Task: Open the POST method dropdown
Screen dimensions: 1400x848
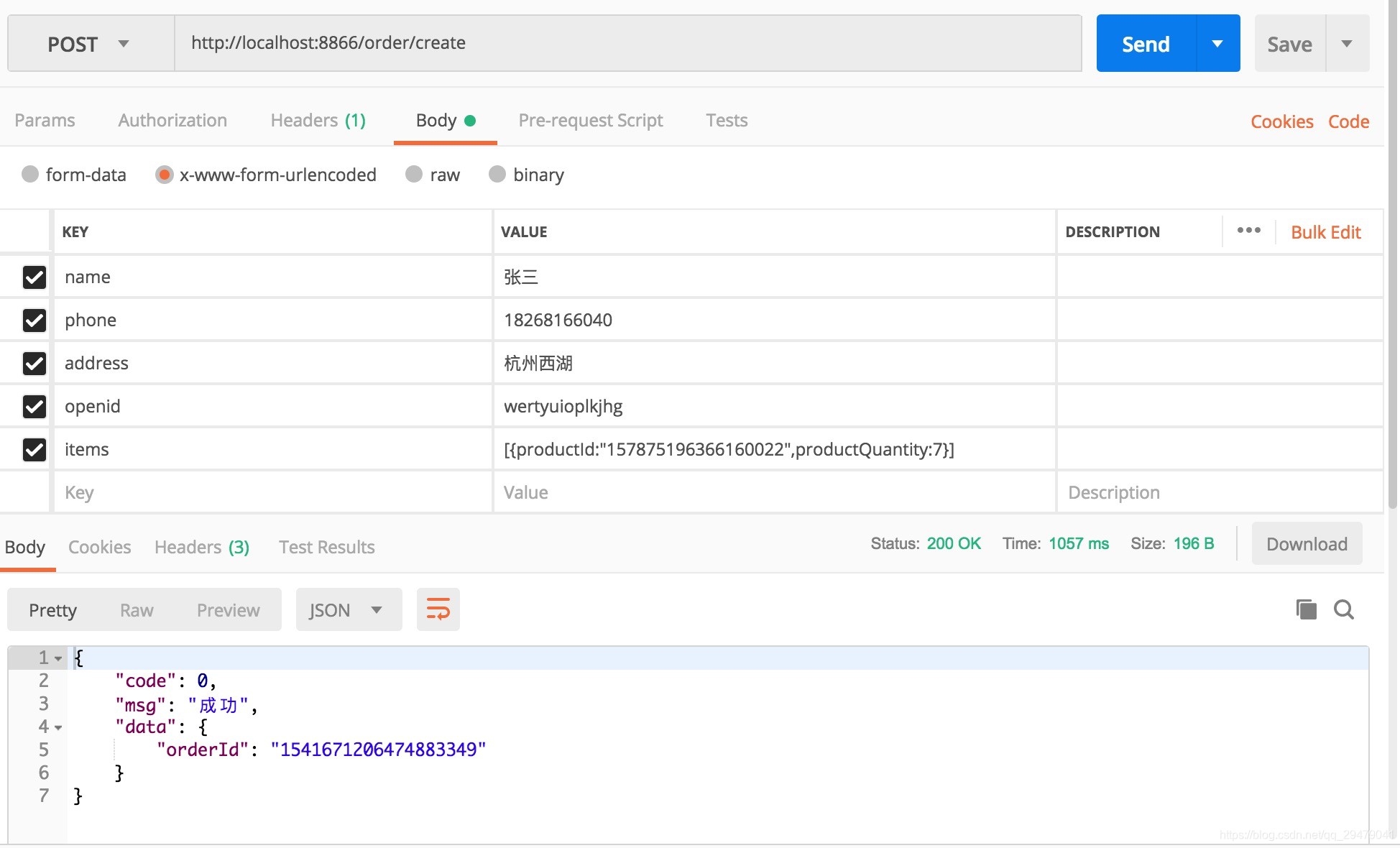Action: coord(90,44)
